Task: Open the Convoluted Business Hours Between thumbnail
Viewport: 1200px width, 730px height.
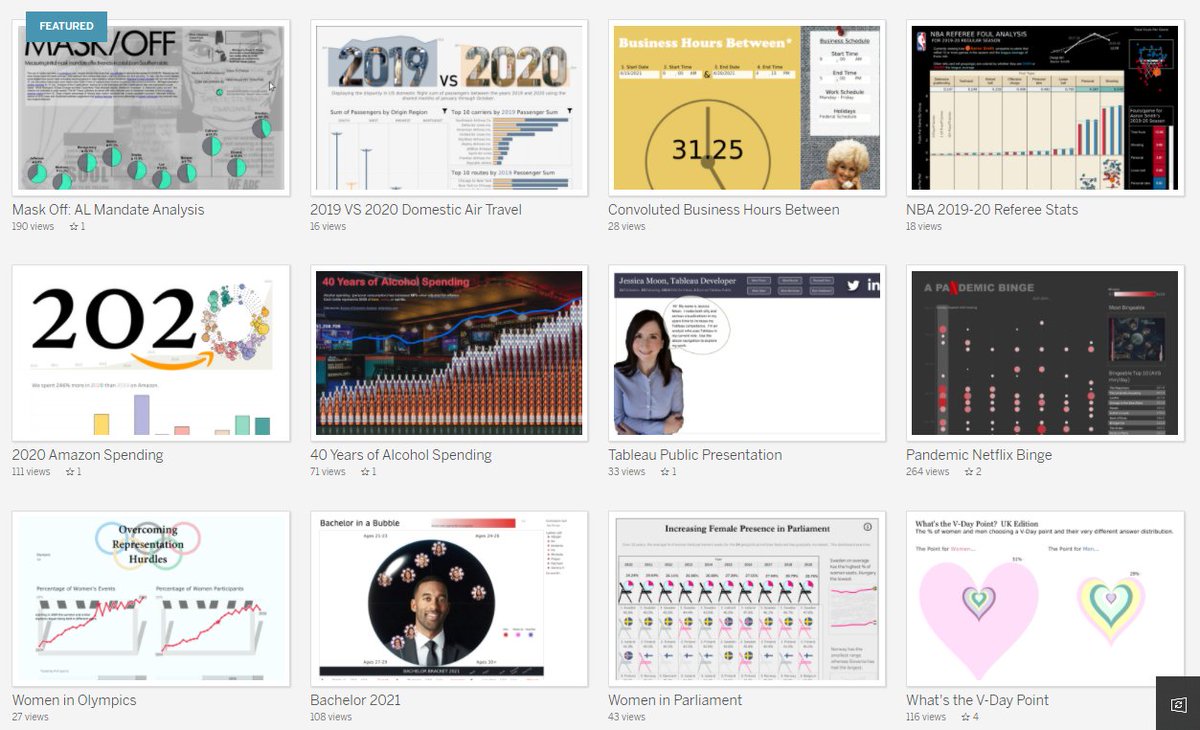Action: click(747, 108)
